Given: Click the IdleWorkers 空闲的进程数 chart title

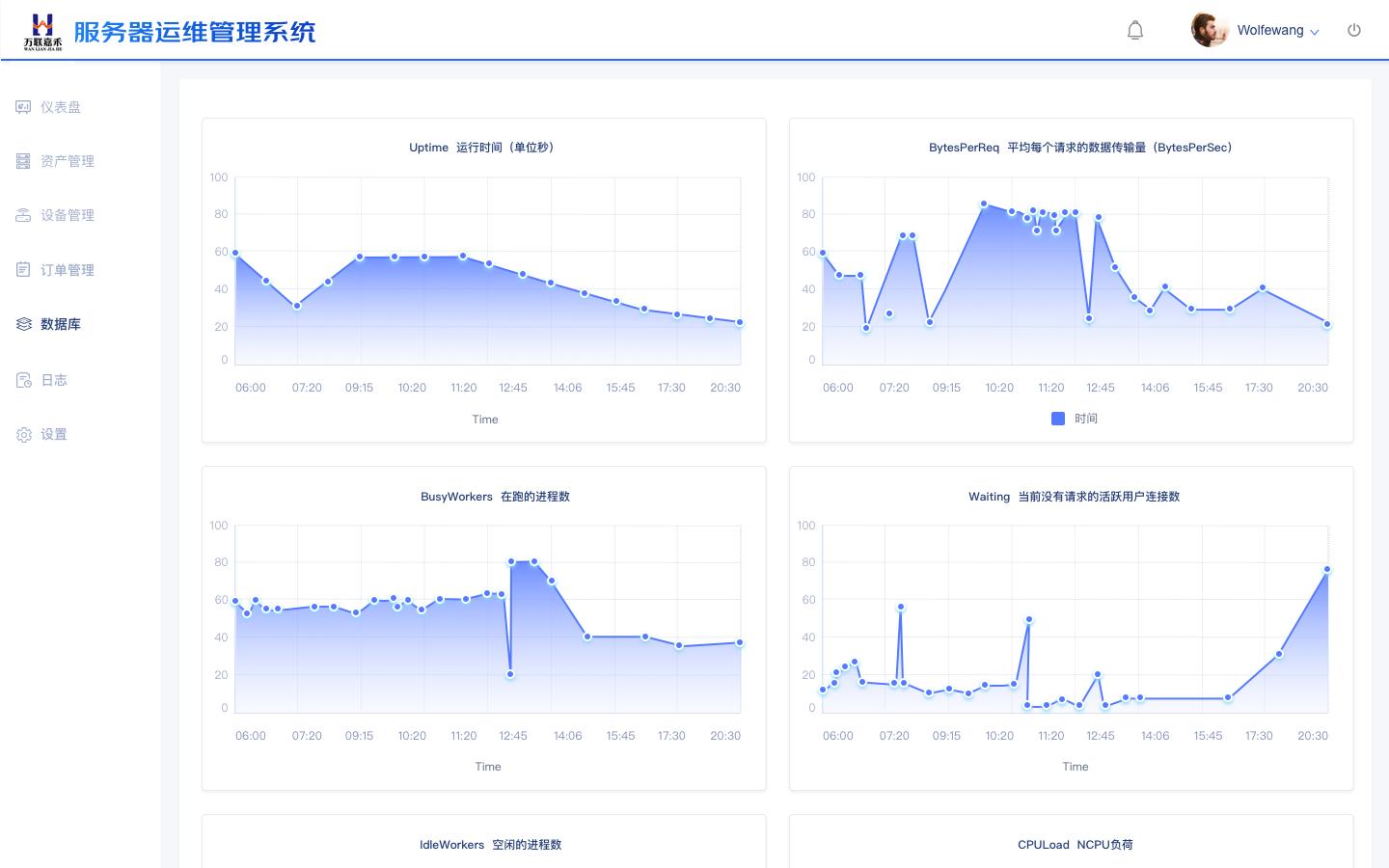Looking at the screenshot, I should coord(490,845).
